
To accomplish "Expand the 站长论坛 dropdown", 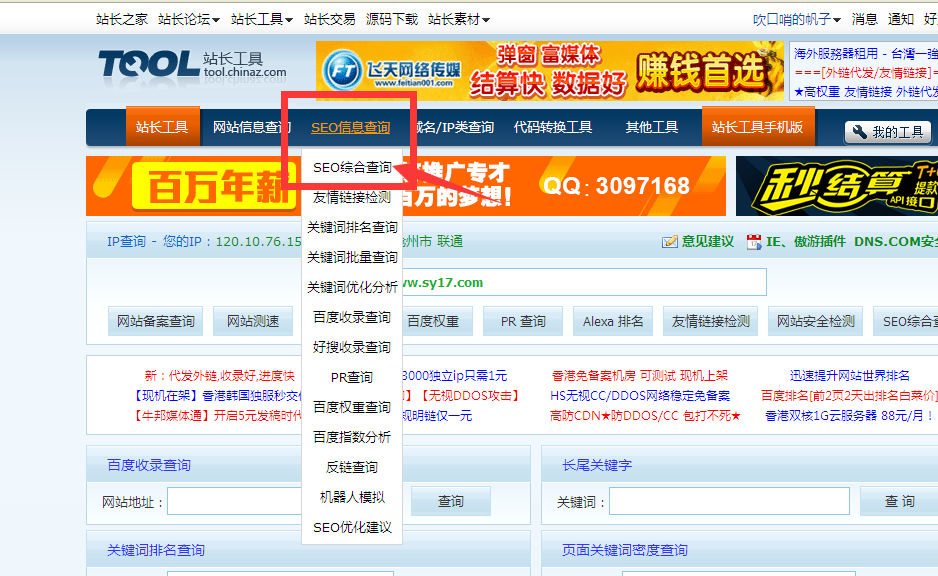I will 188,19.
